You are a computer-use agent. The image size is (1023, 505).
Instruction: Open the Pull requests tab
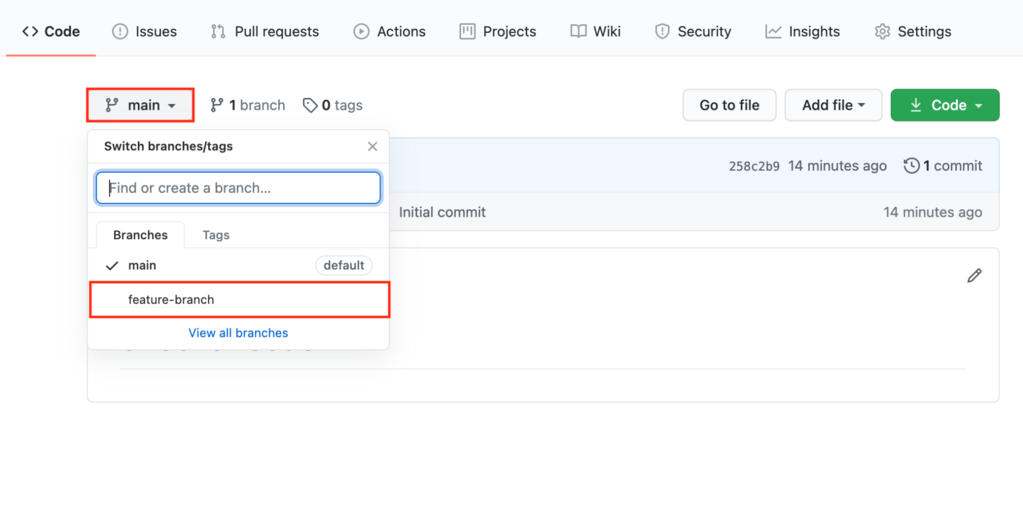[264, 31]
